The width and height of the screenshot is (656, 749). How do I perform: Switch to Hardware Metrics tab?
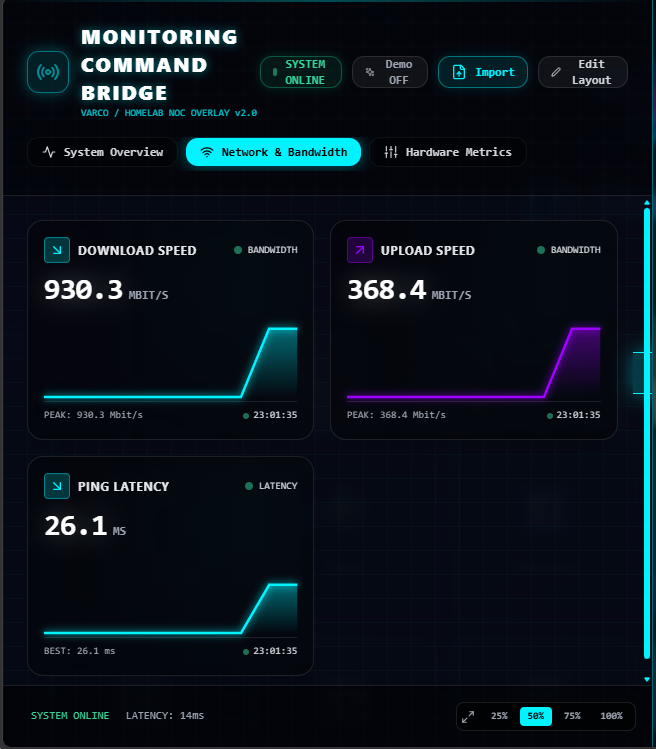(x=448, y=152)
